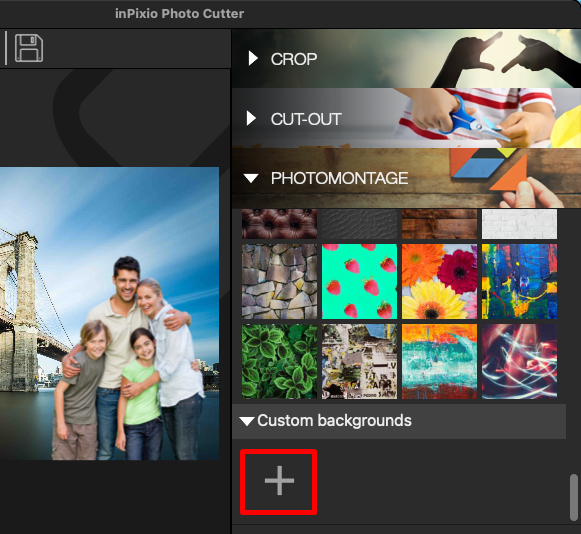Choose the stone wall background
The image size is (581, 534).
[x=279, y=281]
